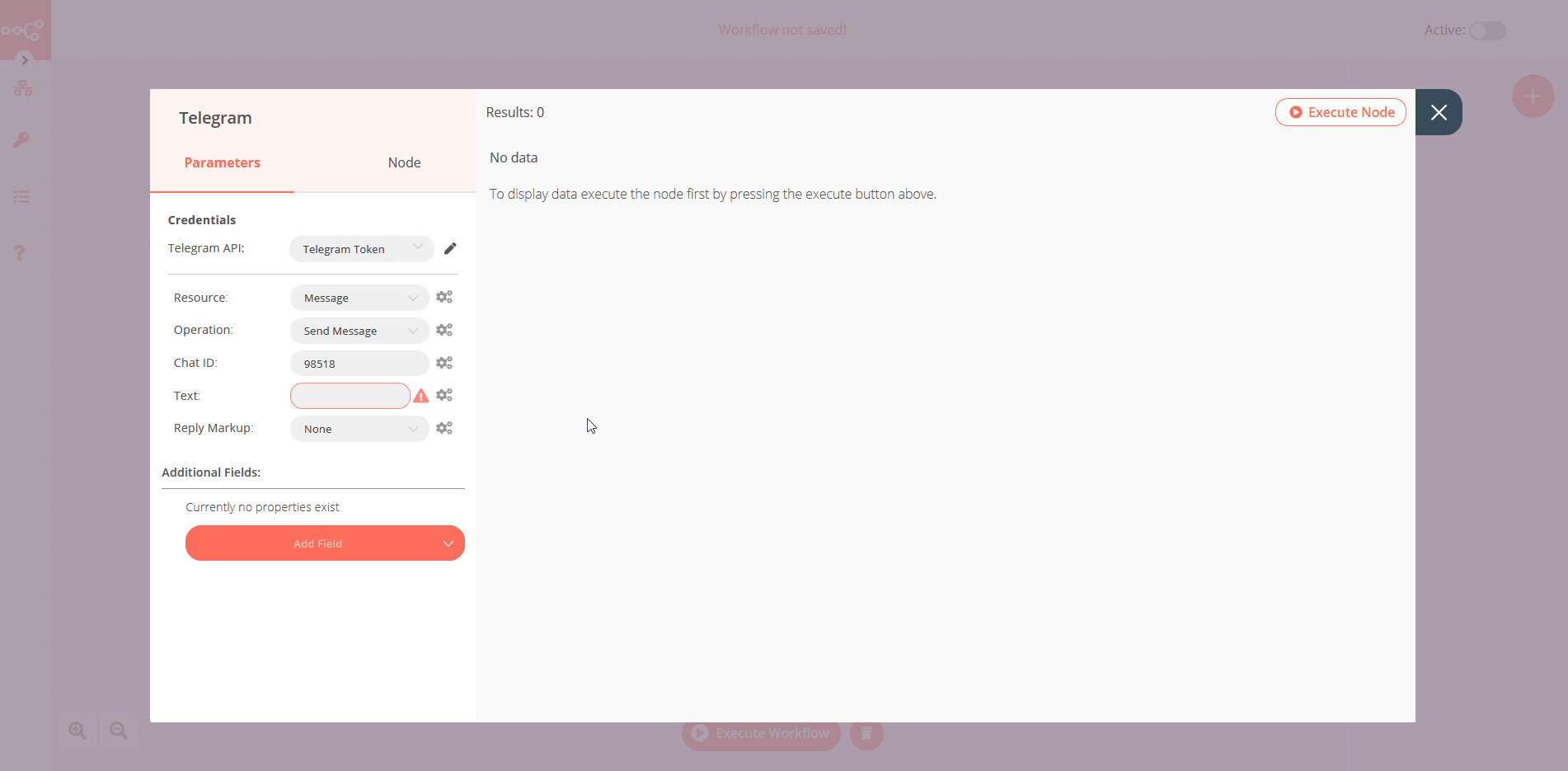Click the pencil icon to edit Telegram credentials
This screenshot has width=1568, height=771.
pos(450,248)
